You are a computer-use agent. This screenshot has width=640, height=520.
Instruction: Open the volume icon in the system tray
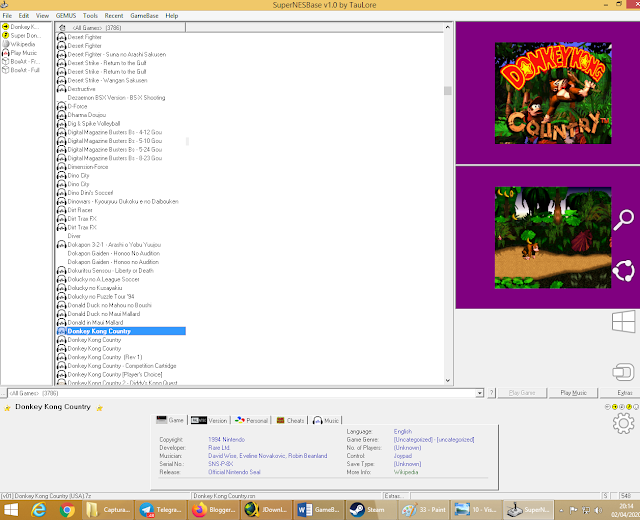coord(598,510)
